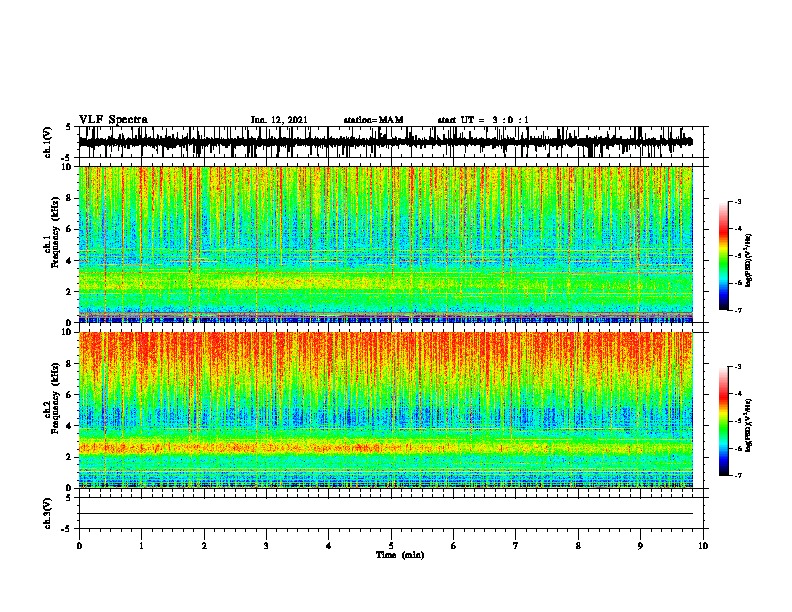The image size is (792, 612).
Task: Click the time axis tick label "9"
Action: pos(640,546)
